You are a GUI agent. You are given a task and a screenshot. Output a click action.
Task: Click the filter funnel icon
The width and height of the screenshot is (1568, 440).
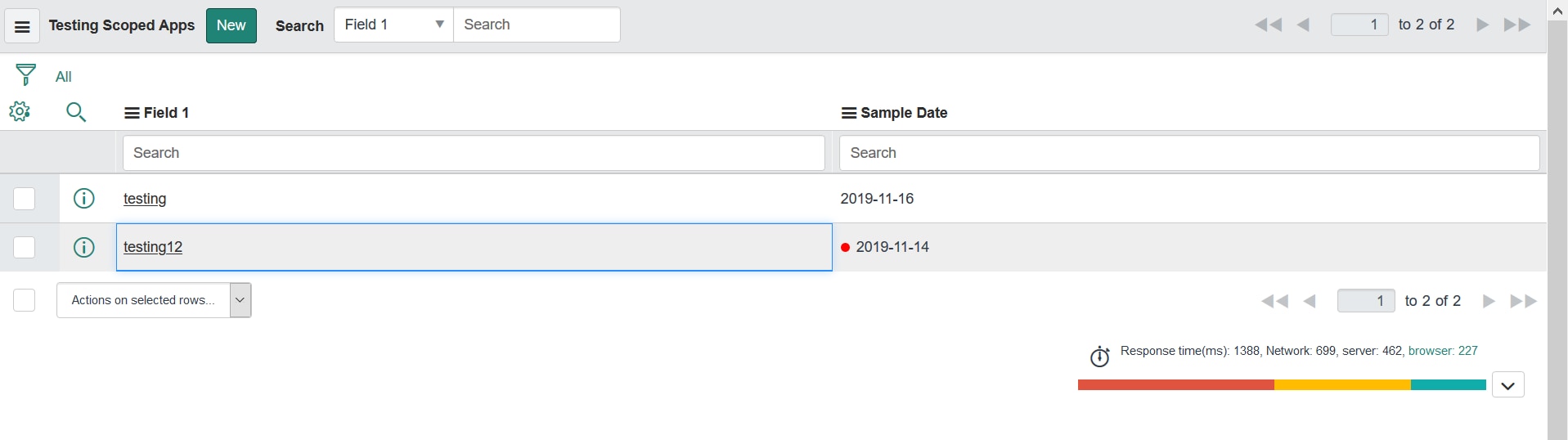25,75
